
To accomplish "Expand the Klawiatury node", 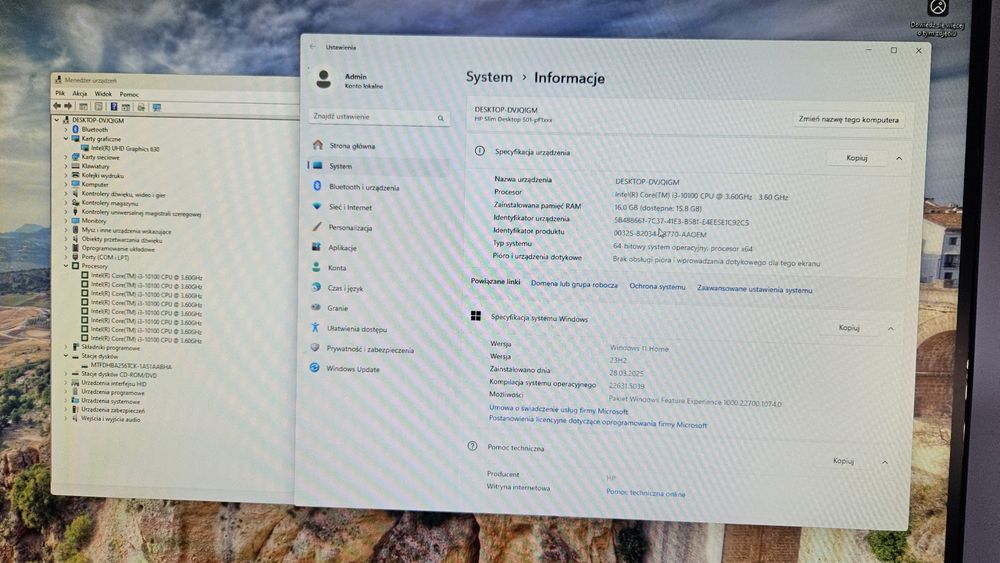I will [66, 166].
